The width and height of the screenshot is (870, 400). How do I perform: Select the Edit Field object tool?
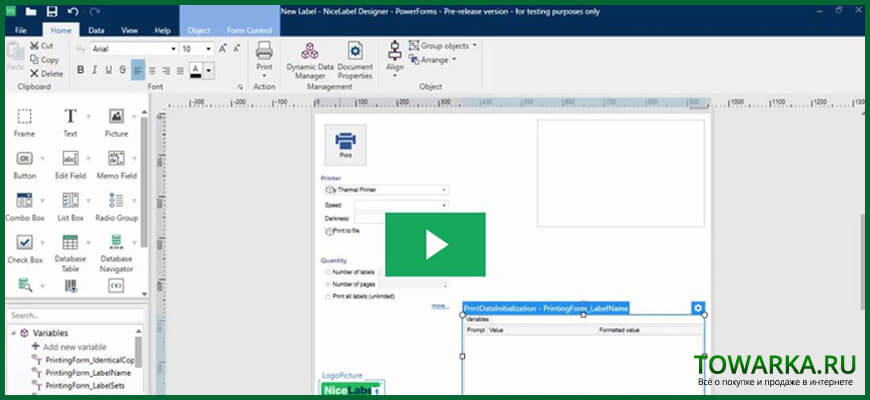pos(70,165)
